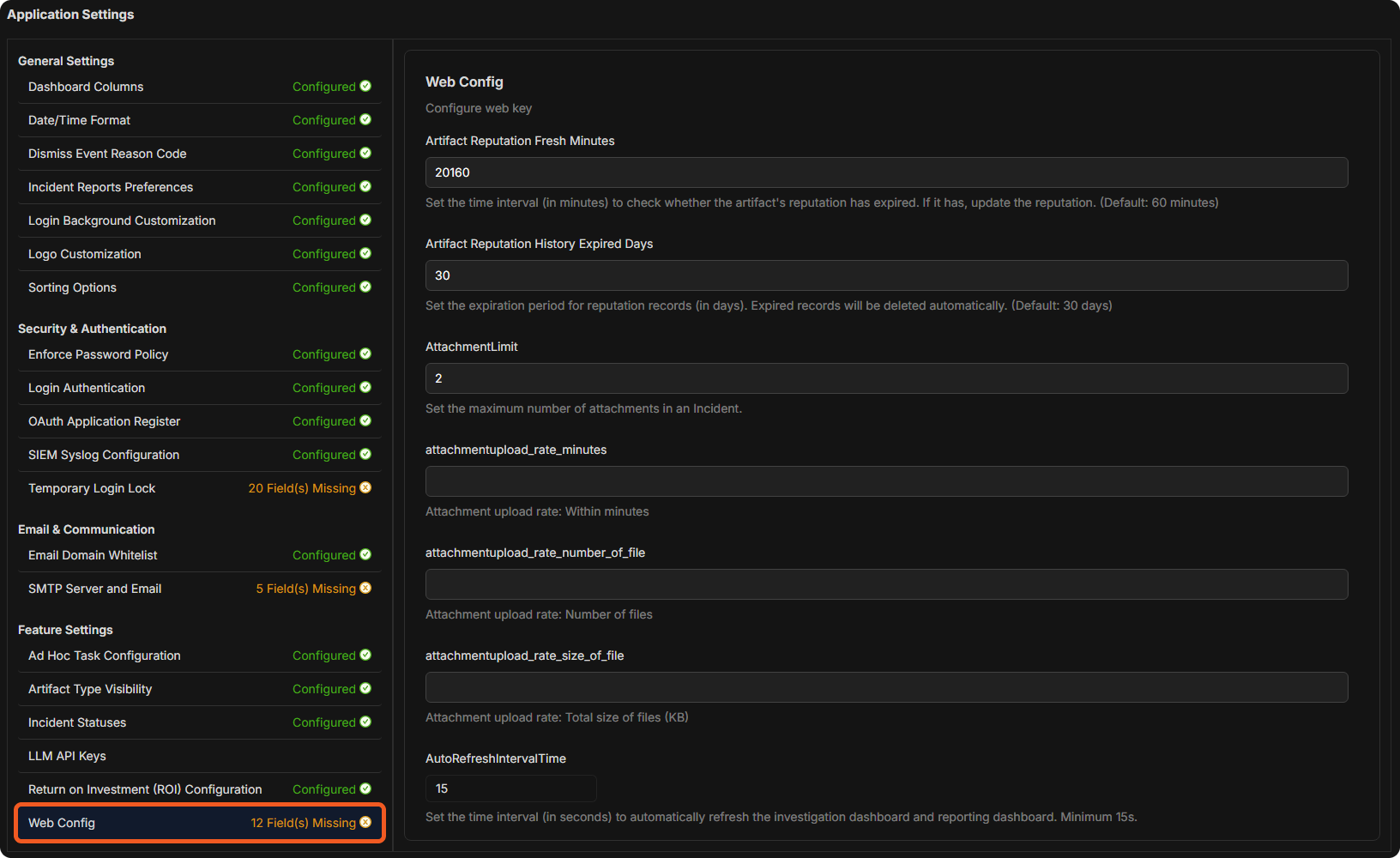Click check icon on Incident Reports Preferences row
The height and width of the screenshot is (858, 1400).
[365, 186]
